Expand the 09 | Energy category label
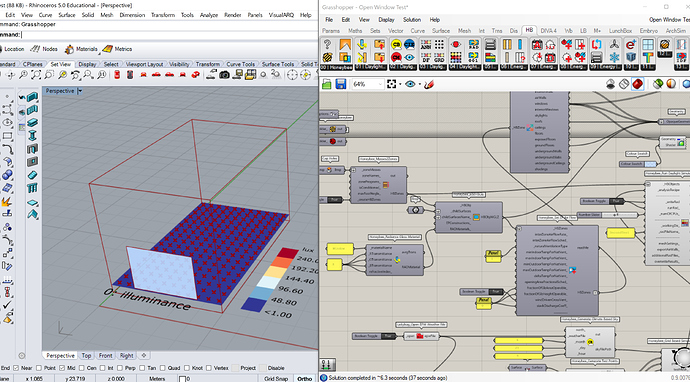Viewport: 690px width, 382px height. click(x=605, y=67)
